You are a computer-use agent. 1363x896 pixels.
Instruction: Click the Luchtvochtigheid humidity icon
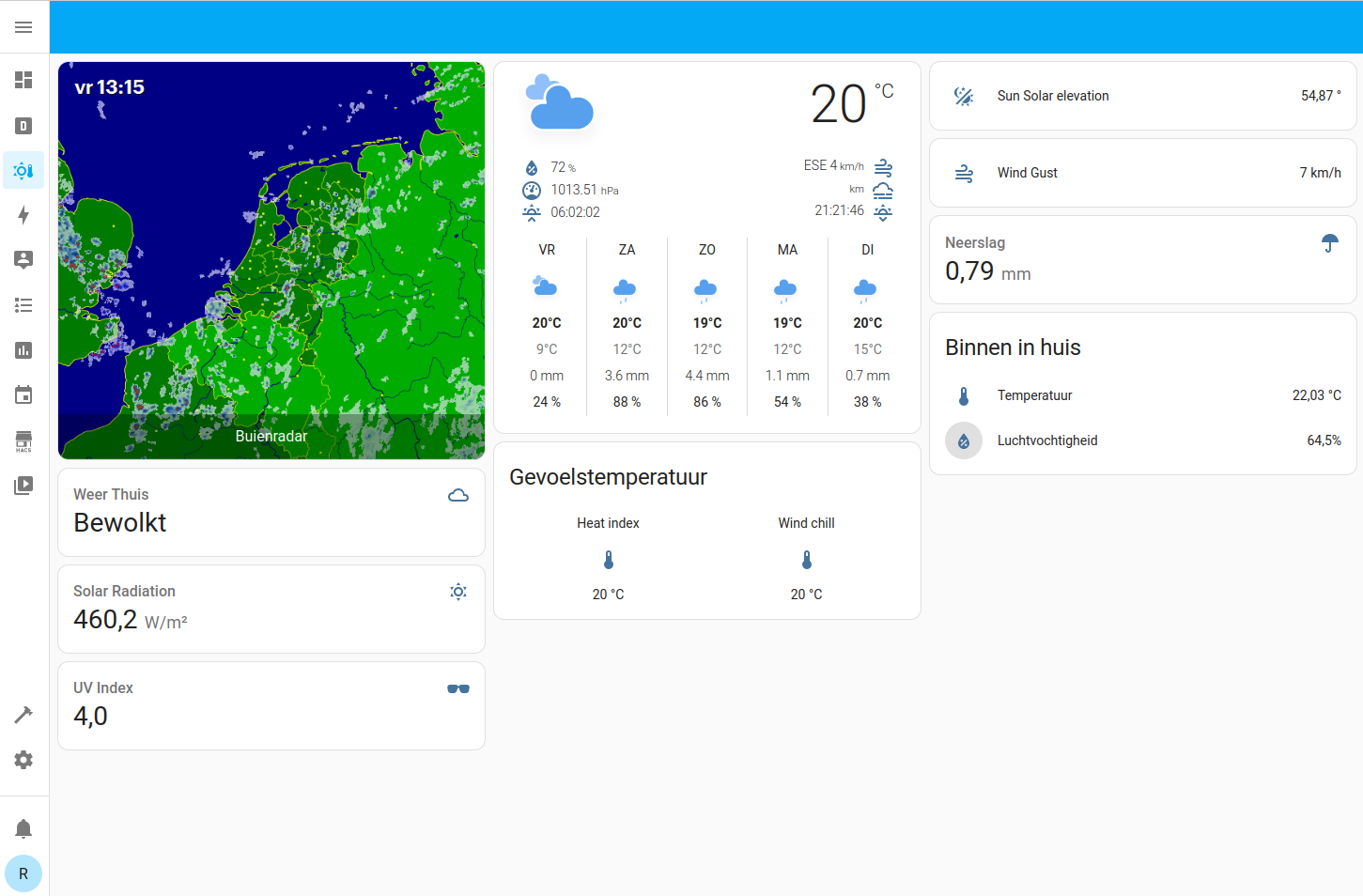click(x=964, y=440)
